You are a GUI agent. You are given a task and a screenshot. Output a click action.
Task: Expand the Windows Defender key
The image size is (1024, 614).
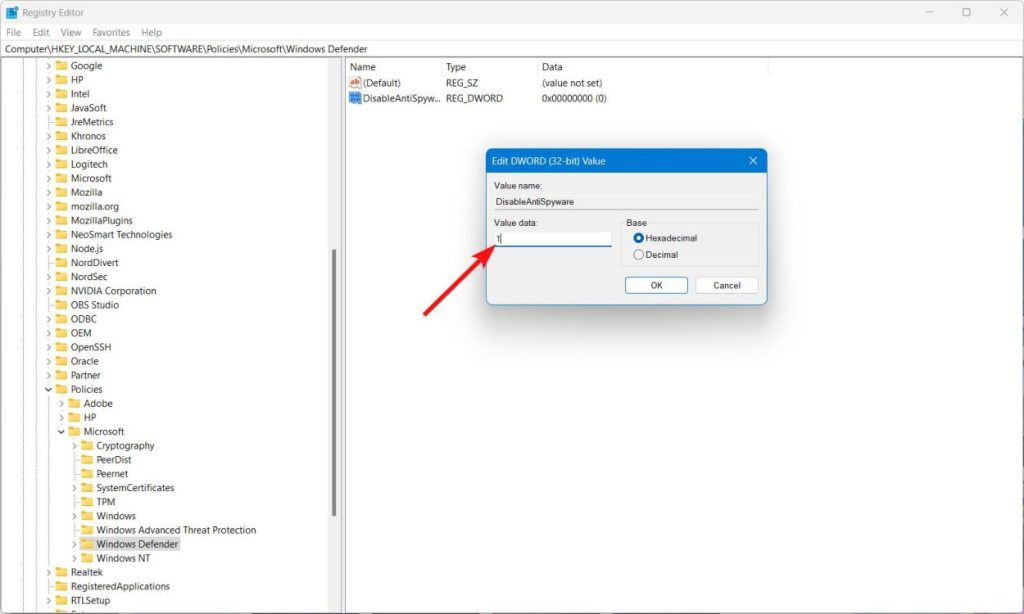[74, 544]
